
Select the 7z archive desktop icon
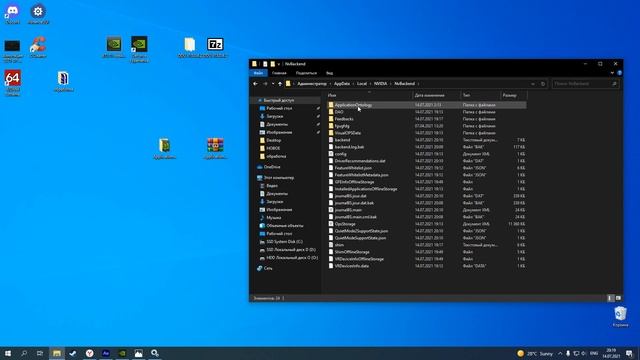point(215,47)
